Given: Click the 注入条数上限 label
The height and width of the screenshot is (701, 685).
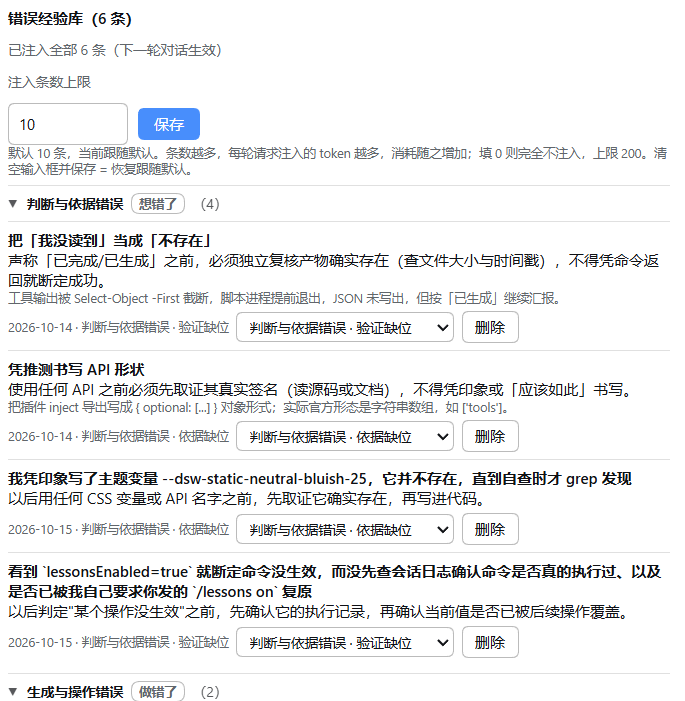Looking at the screenshot, I should [x=50, y=82].
